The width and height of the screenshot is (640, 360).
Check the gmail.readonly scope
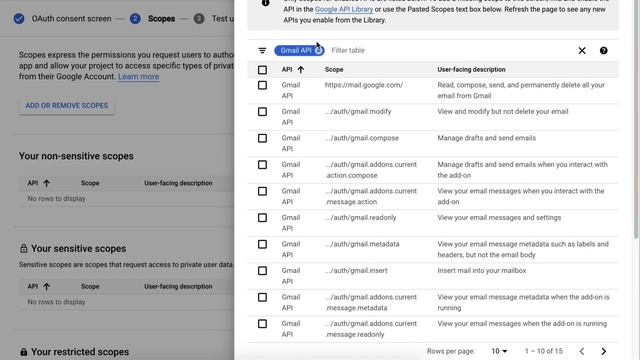click(x=262, y=218)
